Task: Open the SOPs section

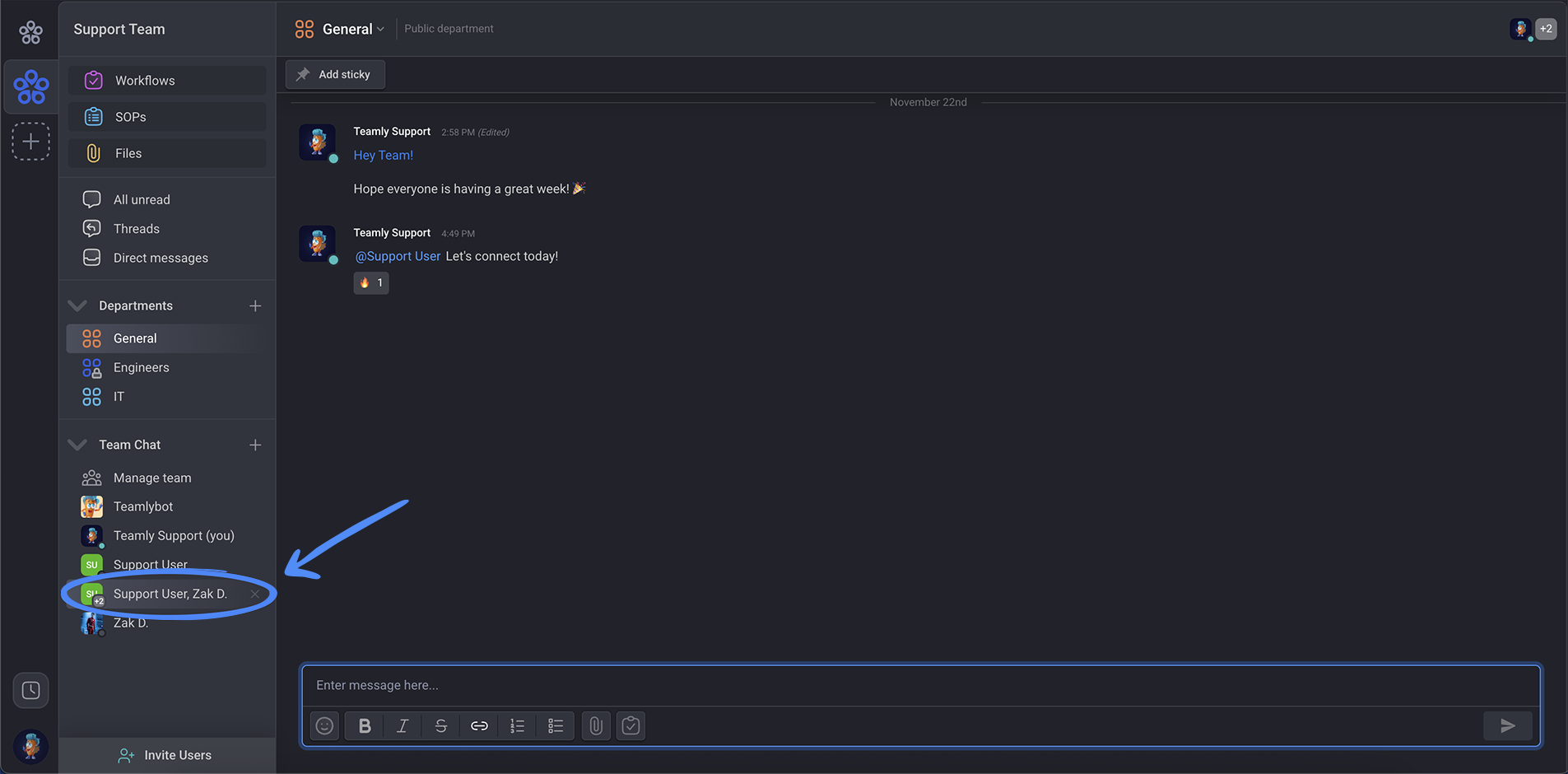Action: click(167, 117)
